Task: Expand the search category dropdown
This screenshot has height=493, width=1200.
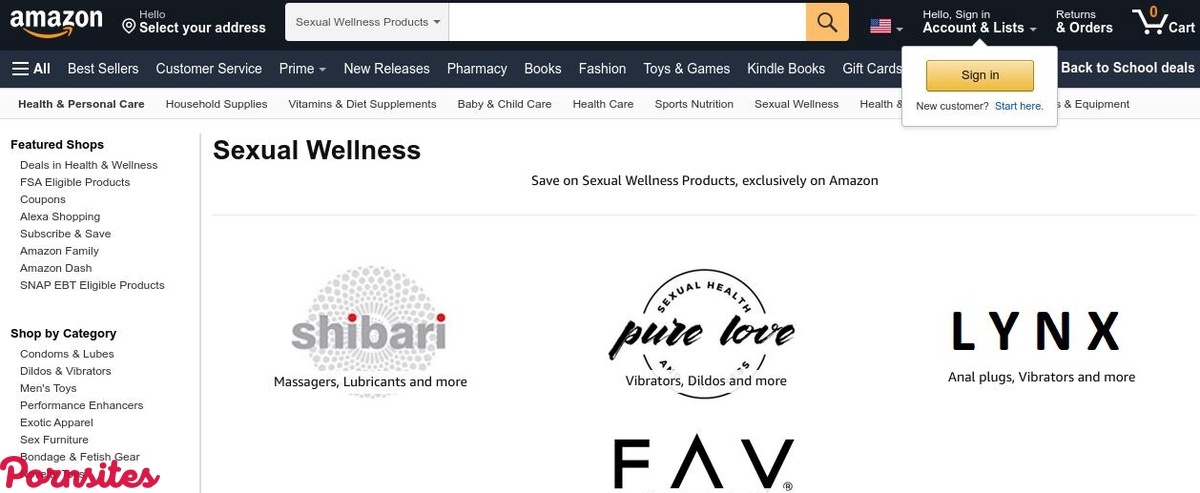Action: click(x=367, y=22)
